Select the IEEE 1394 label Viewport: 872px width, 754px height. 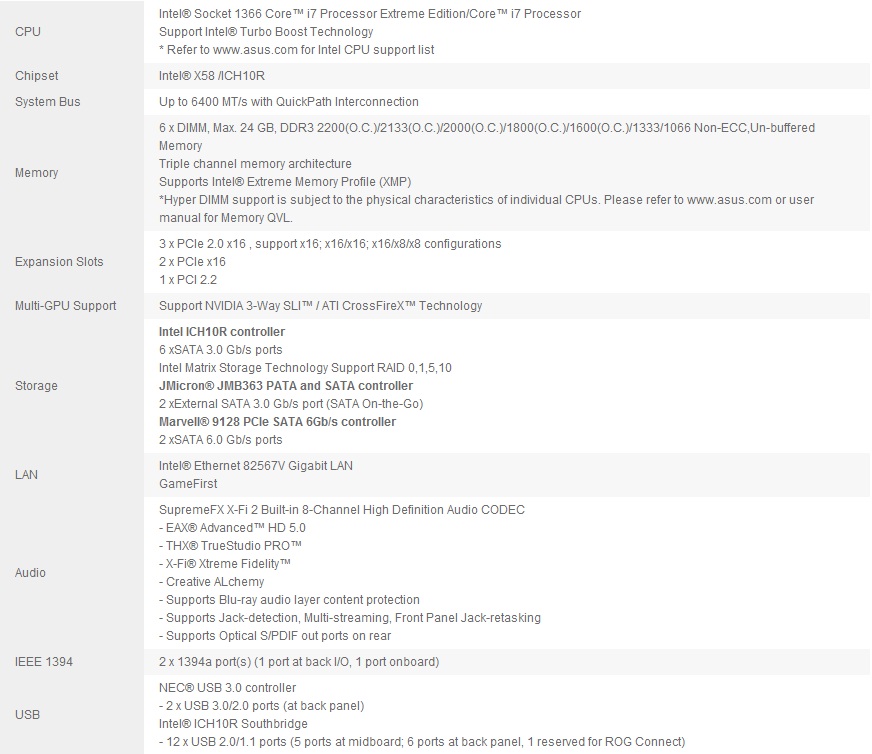click(x=44, y=662)
